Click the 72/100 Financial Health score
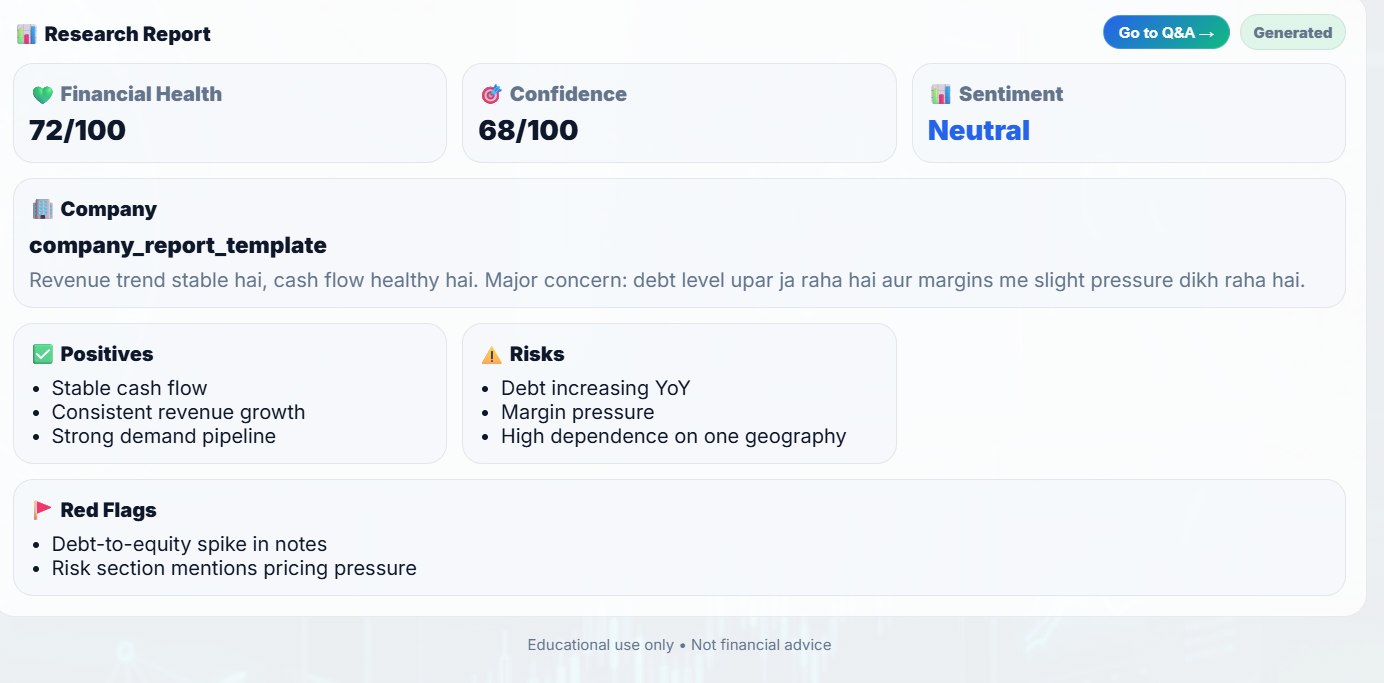The image size is (1384, 683). pos(78,131)
